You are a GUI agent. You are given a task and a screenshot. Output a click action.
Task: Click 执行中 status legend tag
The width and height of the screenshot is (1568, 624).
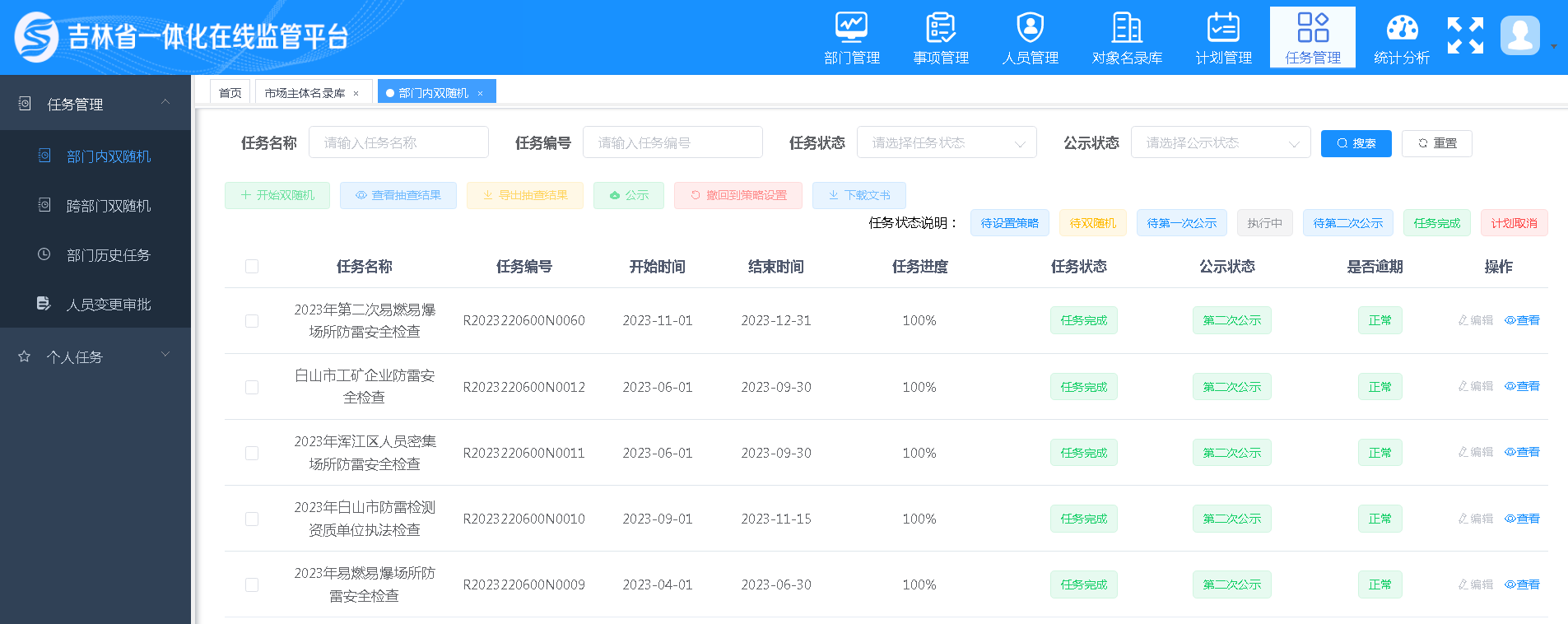[x=1265, y=223]
